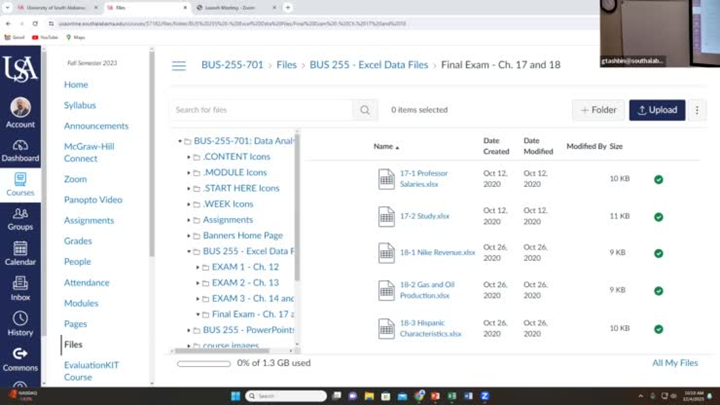The image size is (720, 405).
Task: Expand the Banners Home Page folder
Action: 189,236
